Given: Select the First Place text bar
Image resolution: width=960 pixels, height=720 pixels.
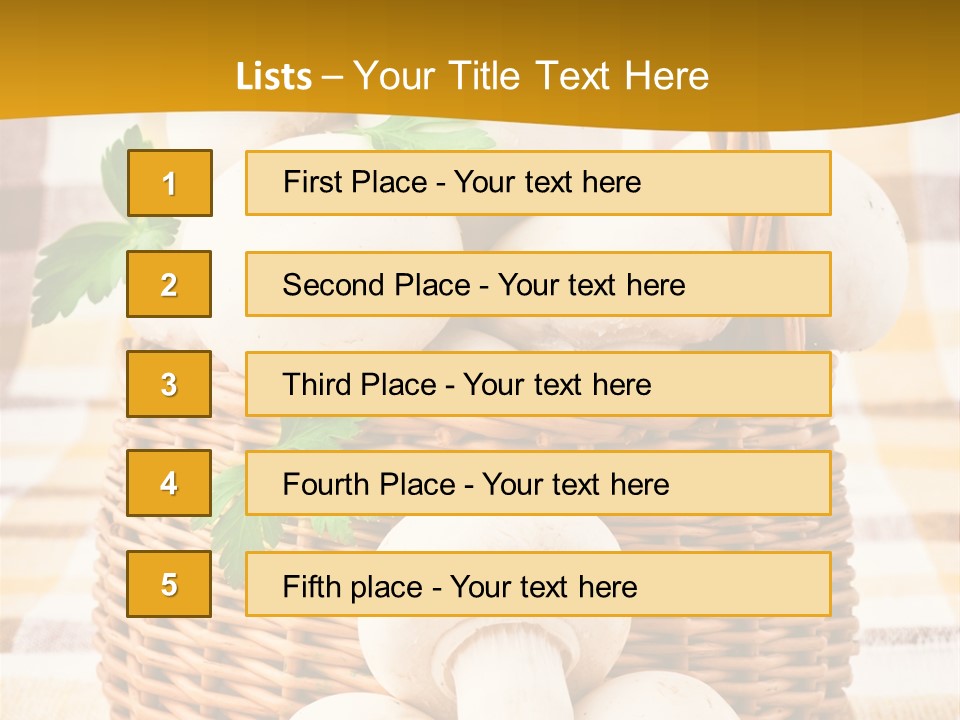Looking at the screenshot, I should [x=538, y=183].
